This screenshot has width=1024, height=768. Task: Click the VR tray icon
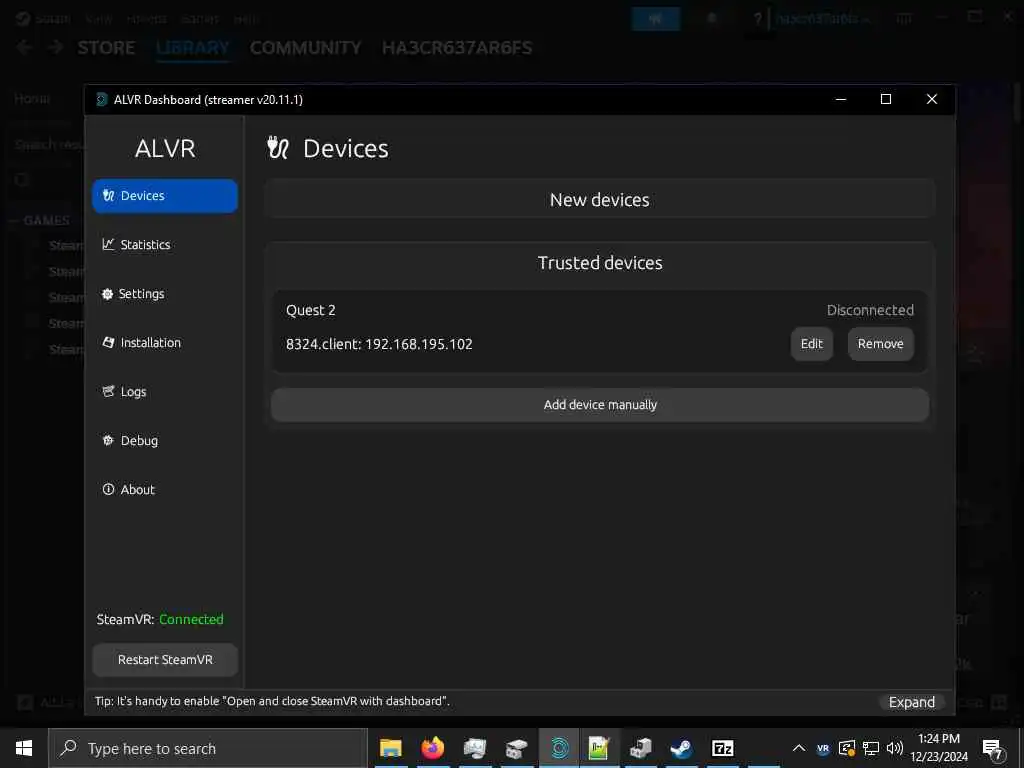(x=823, y=748)
